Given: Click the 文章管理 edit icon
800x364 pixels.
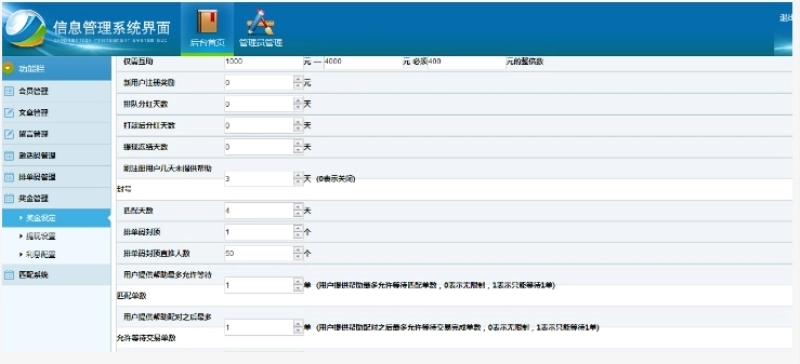Looking at the screenshot, I should tap(9, 113).
